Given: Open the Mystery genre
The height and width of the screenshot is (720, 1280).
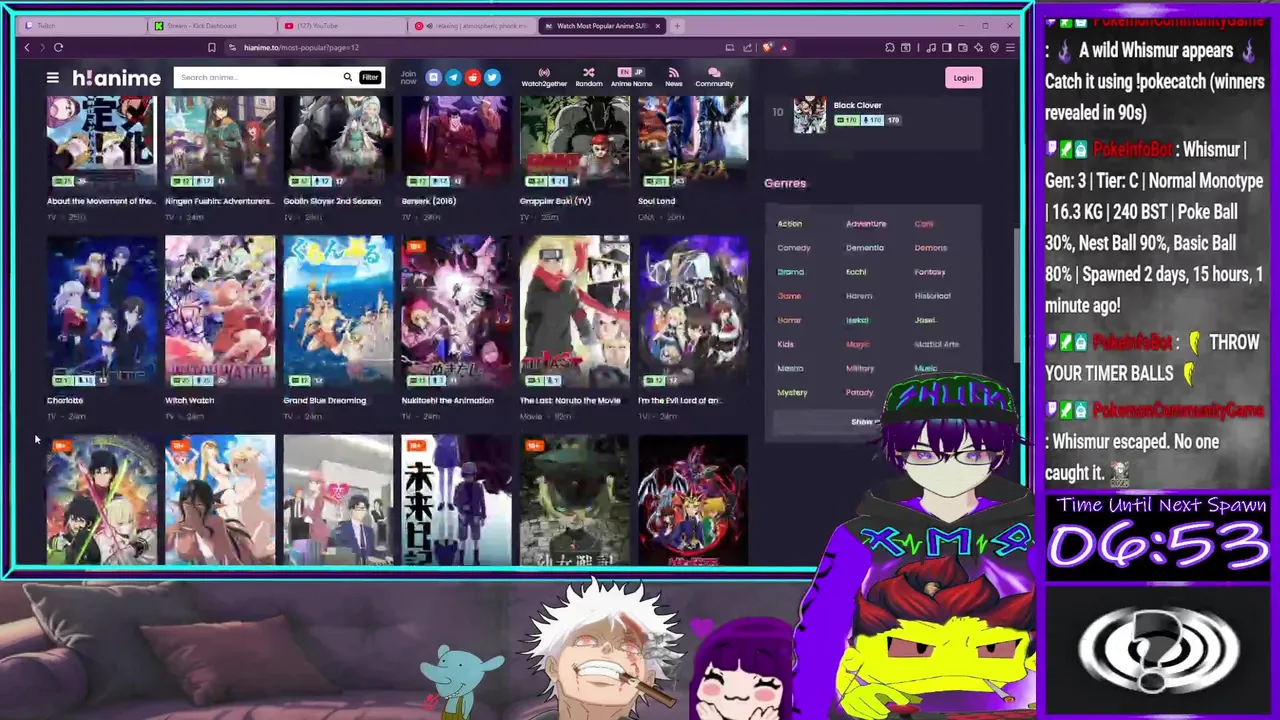Looking at the screenshot, I should pos(792,392).
